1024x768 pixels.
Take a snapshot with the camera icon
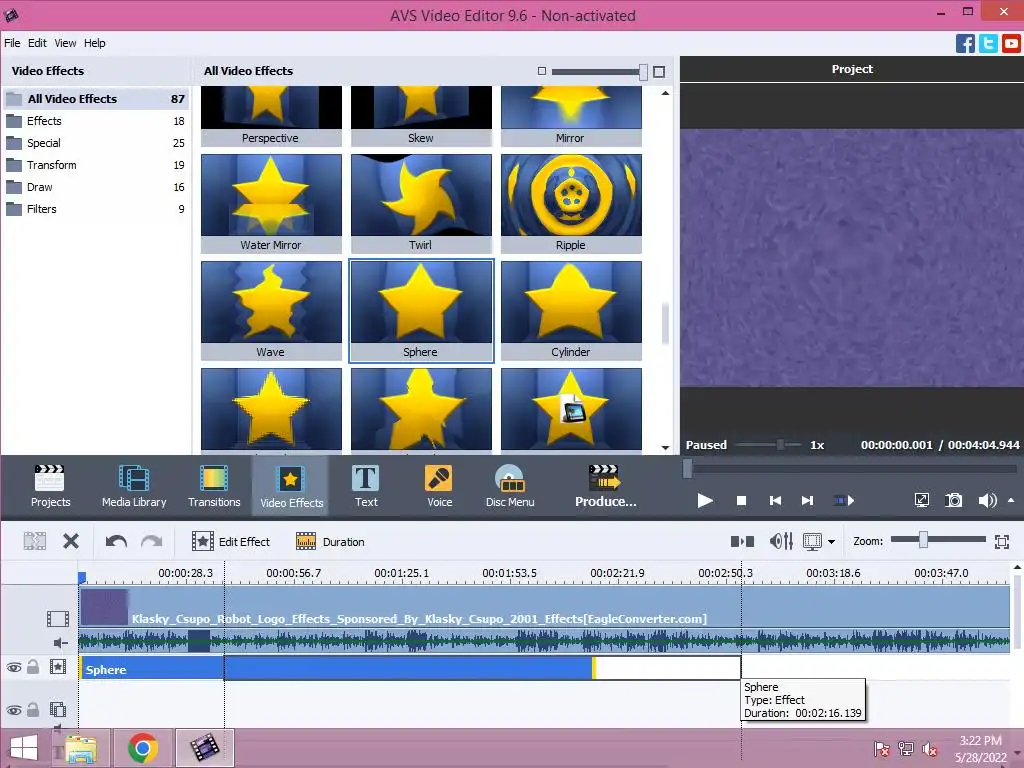953,500
